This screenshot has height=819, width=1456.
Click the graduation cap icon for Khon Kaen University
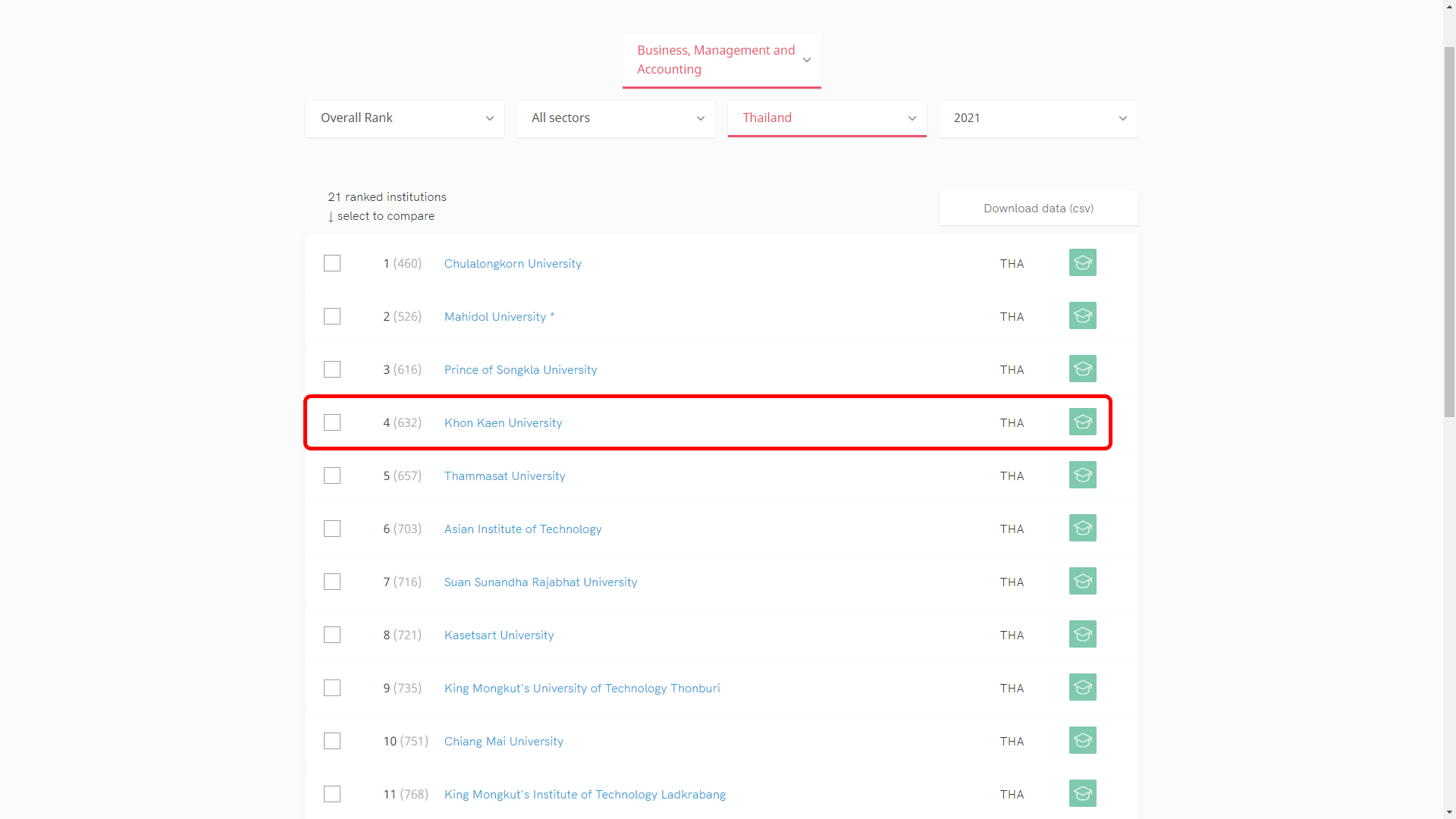click(x=1082, y=422)
